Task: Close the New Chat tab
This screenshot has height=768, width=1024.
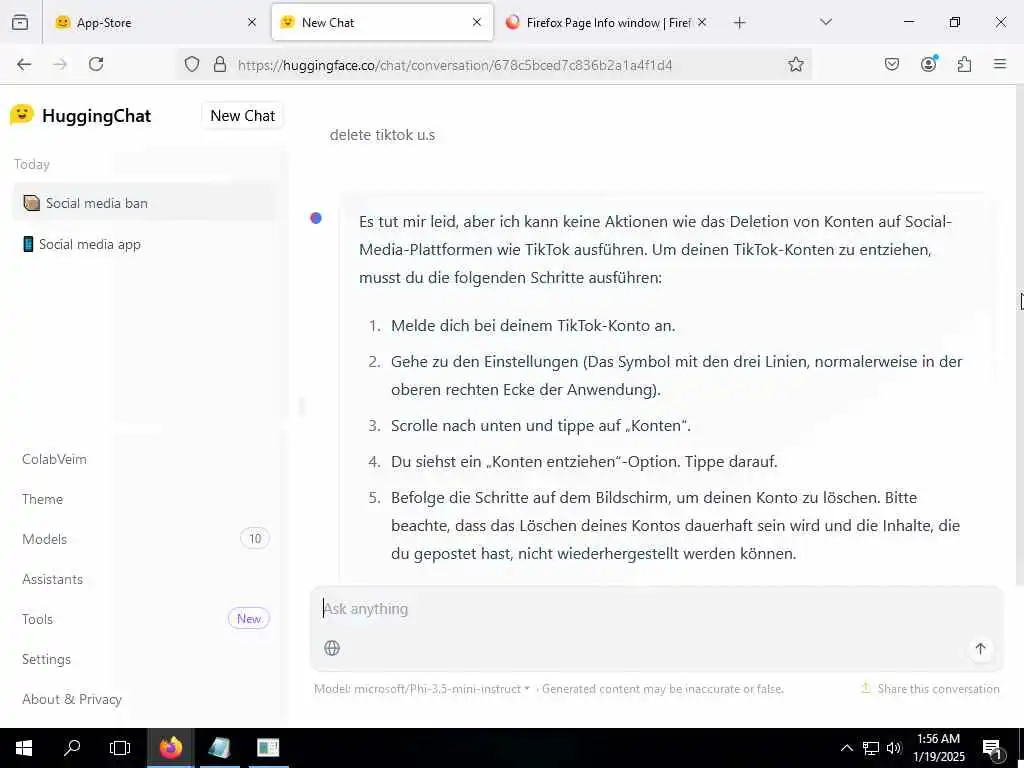Action: 477,22
